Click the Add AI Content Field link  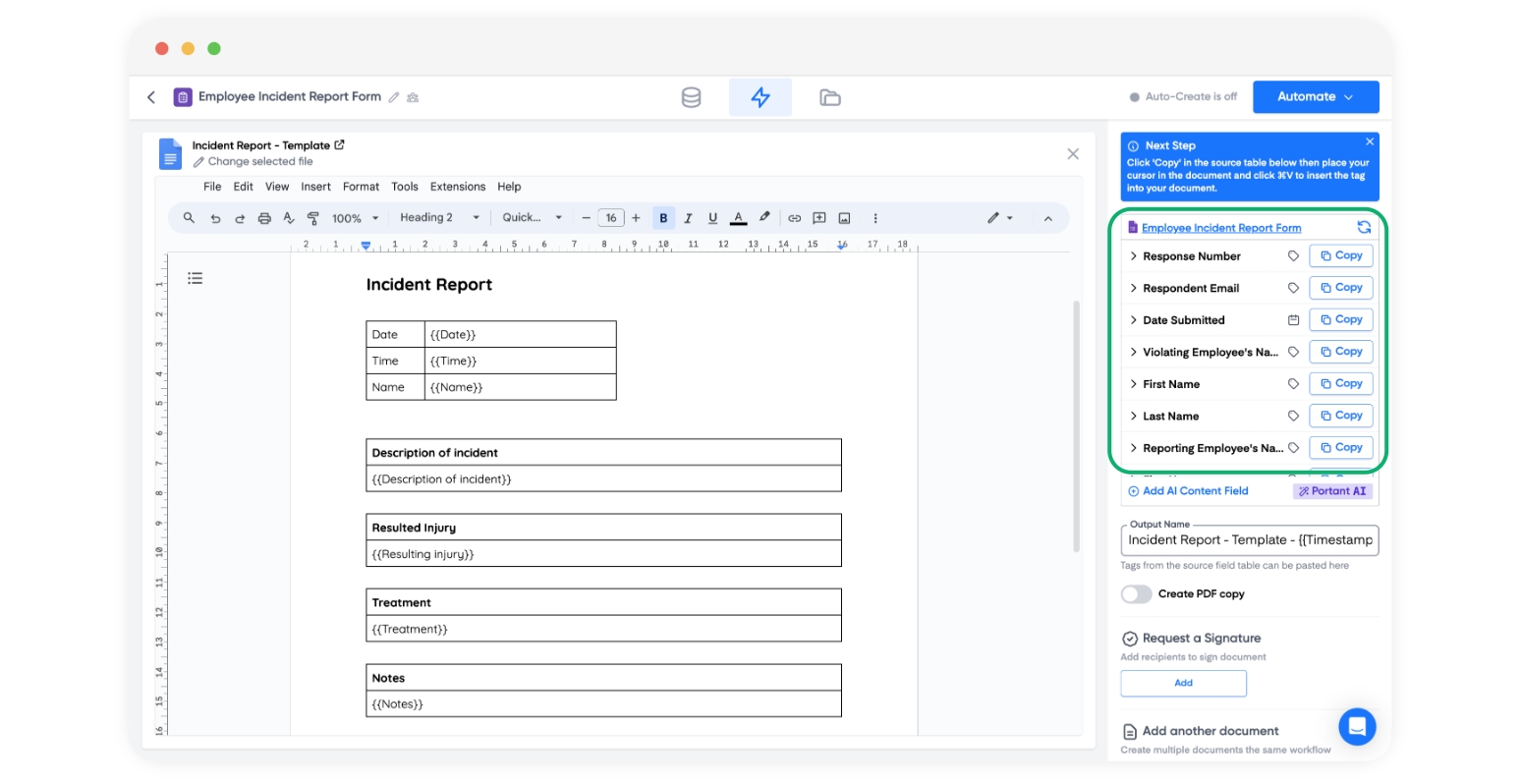click(1195, 491)
